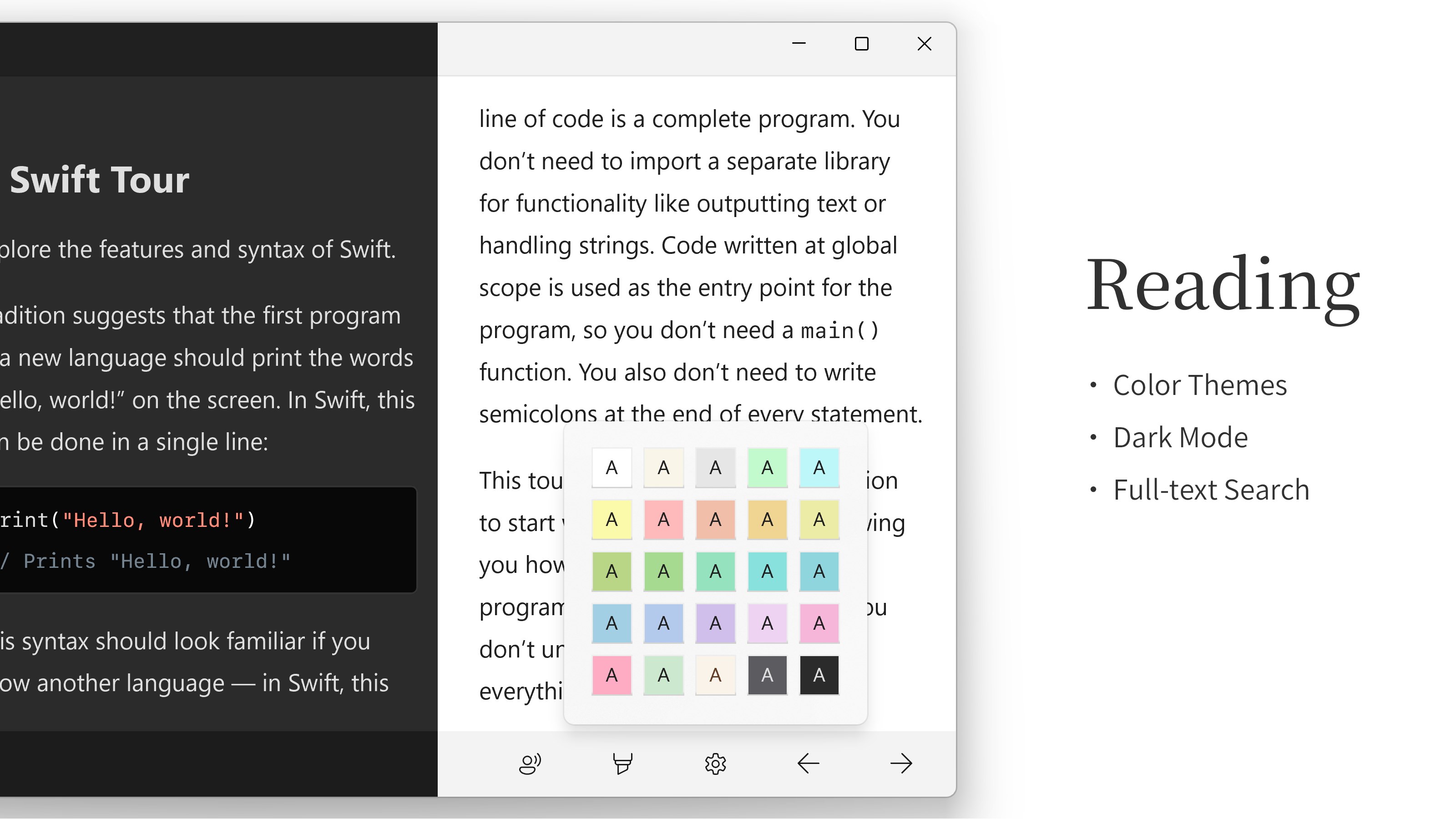Pick the hot pink bottom-row swatch

click(612, 675)
